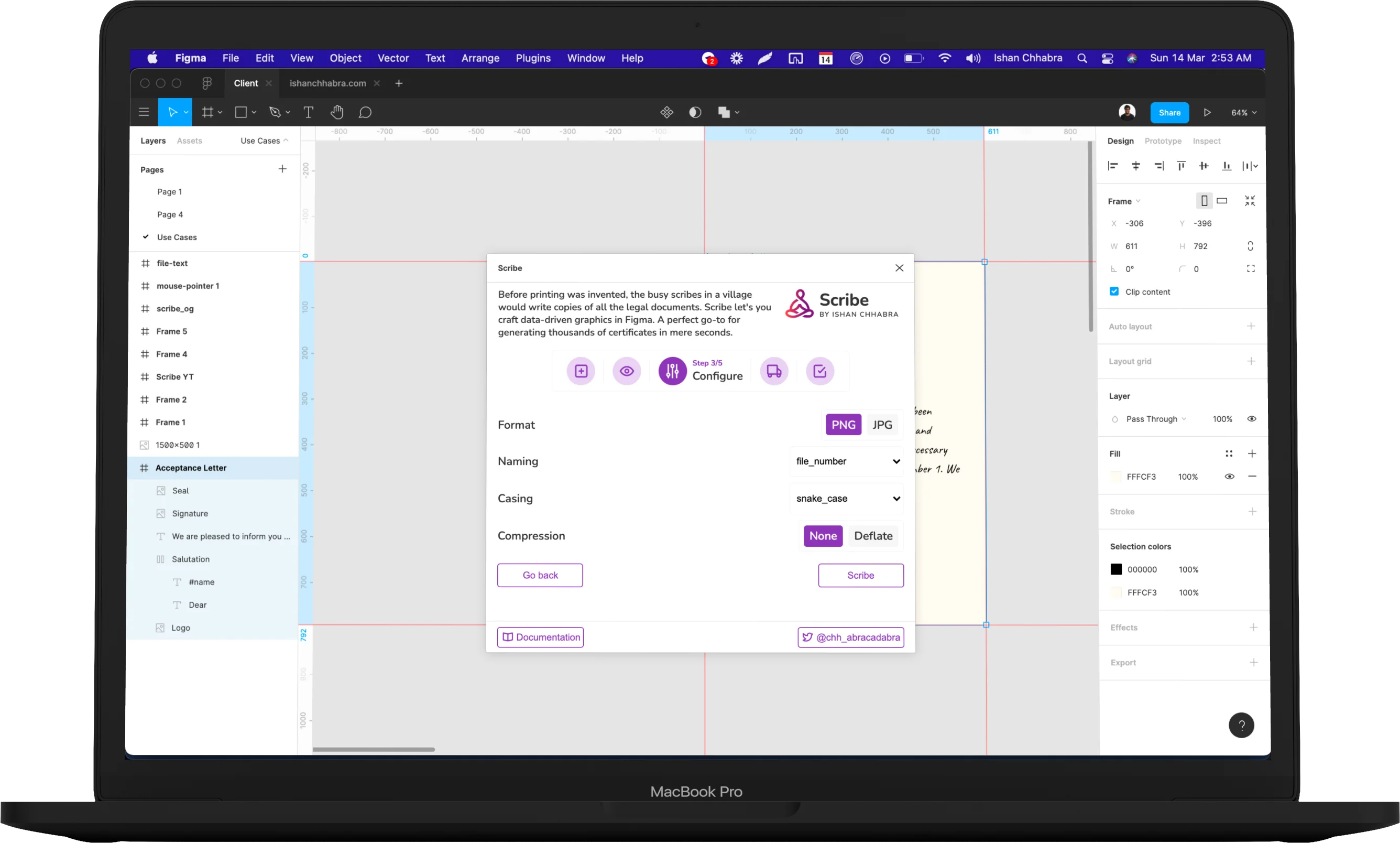1400x843 pixels.
Task: Click the Scribe step one add icon
Action: coord(581,371)
